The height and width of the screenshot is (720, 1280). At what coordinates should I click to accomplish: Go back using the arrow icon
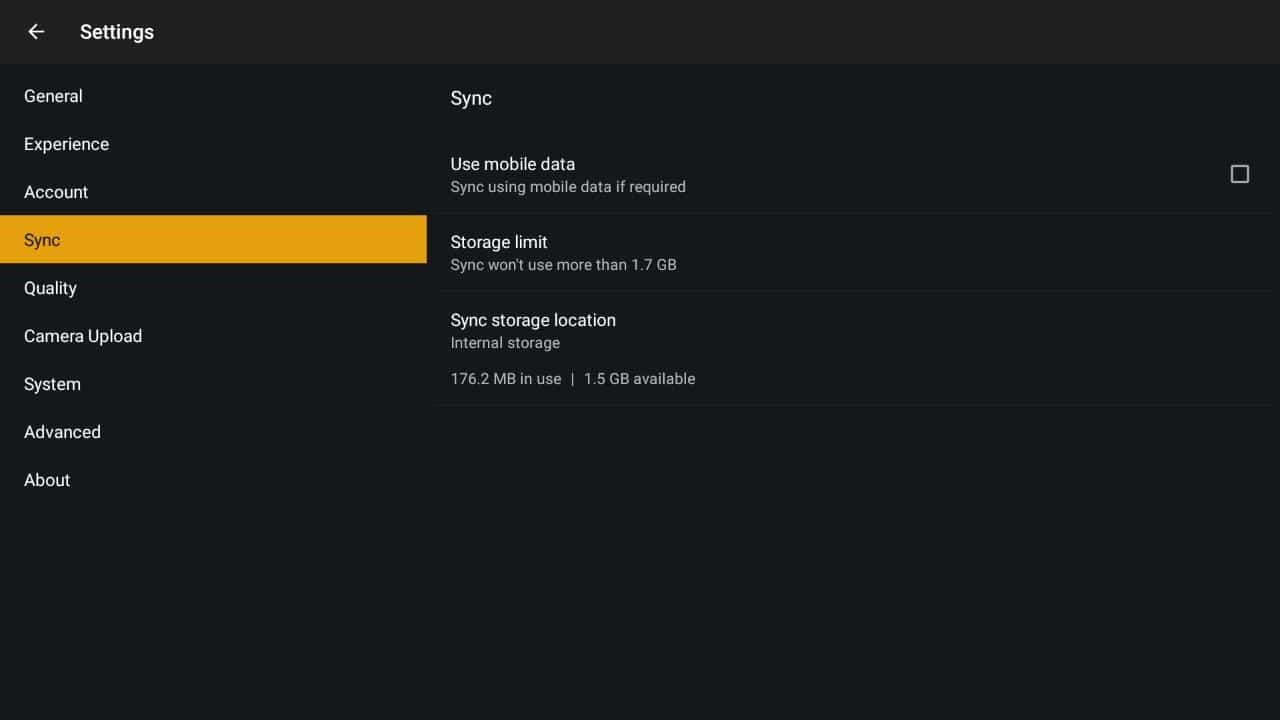click(36, 32)
